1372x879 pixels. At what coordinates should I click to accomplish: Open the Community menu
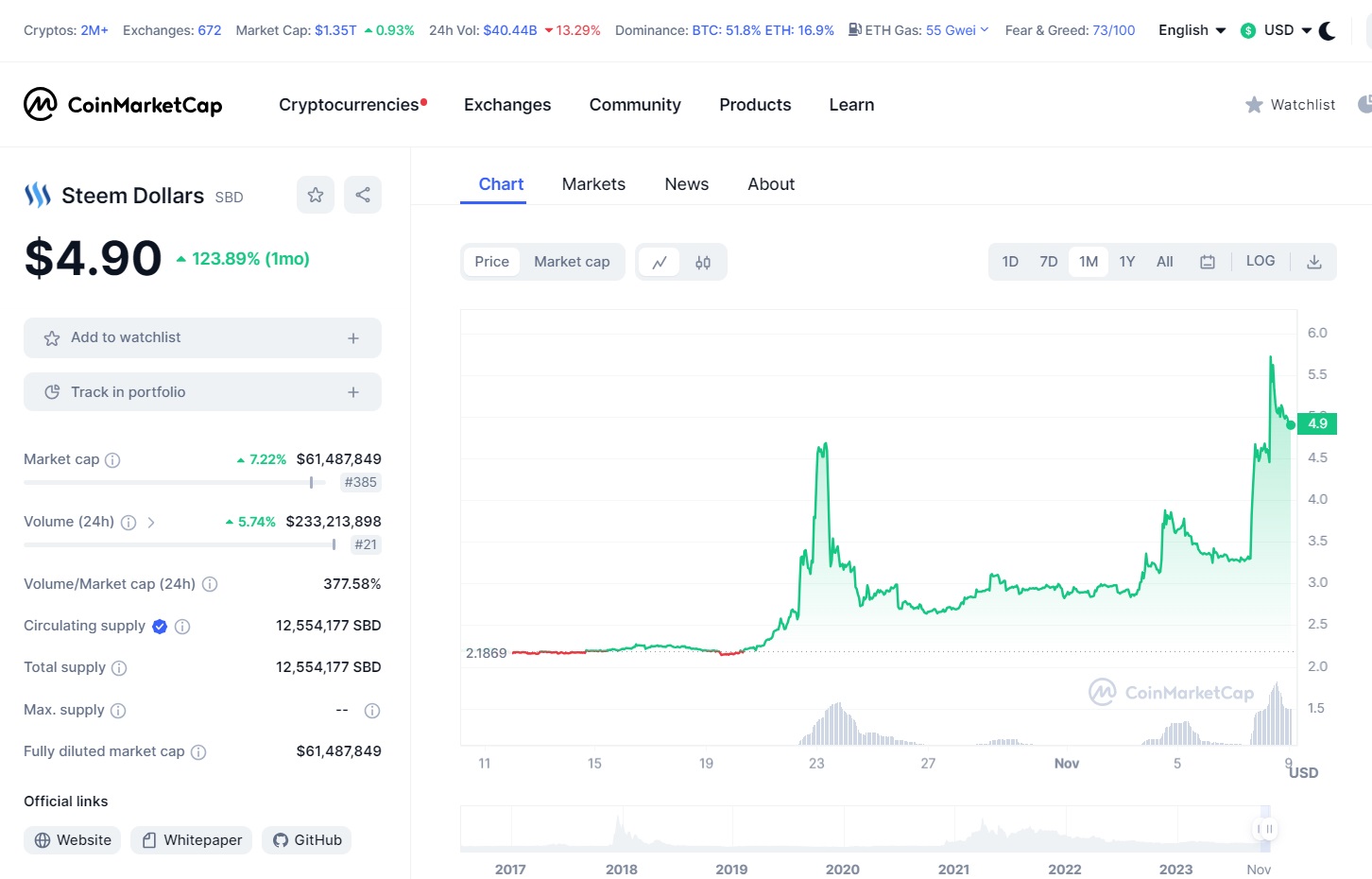pos(635,105)
